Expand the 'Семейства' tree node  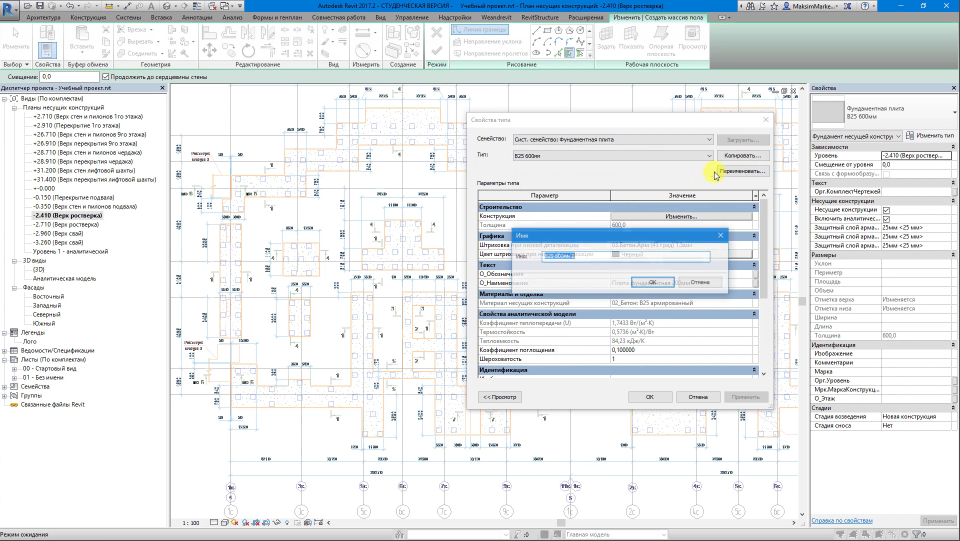(x=5, y=387)
